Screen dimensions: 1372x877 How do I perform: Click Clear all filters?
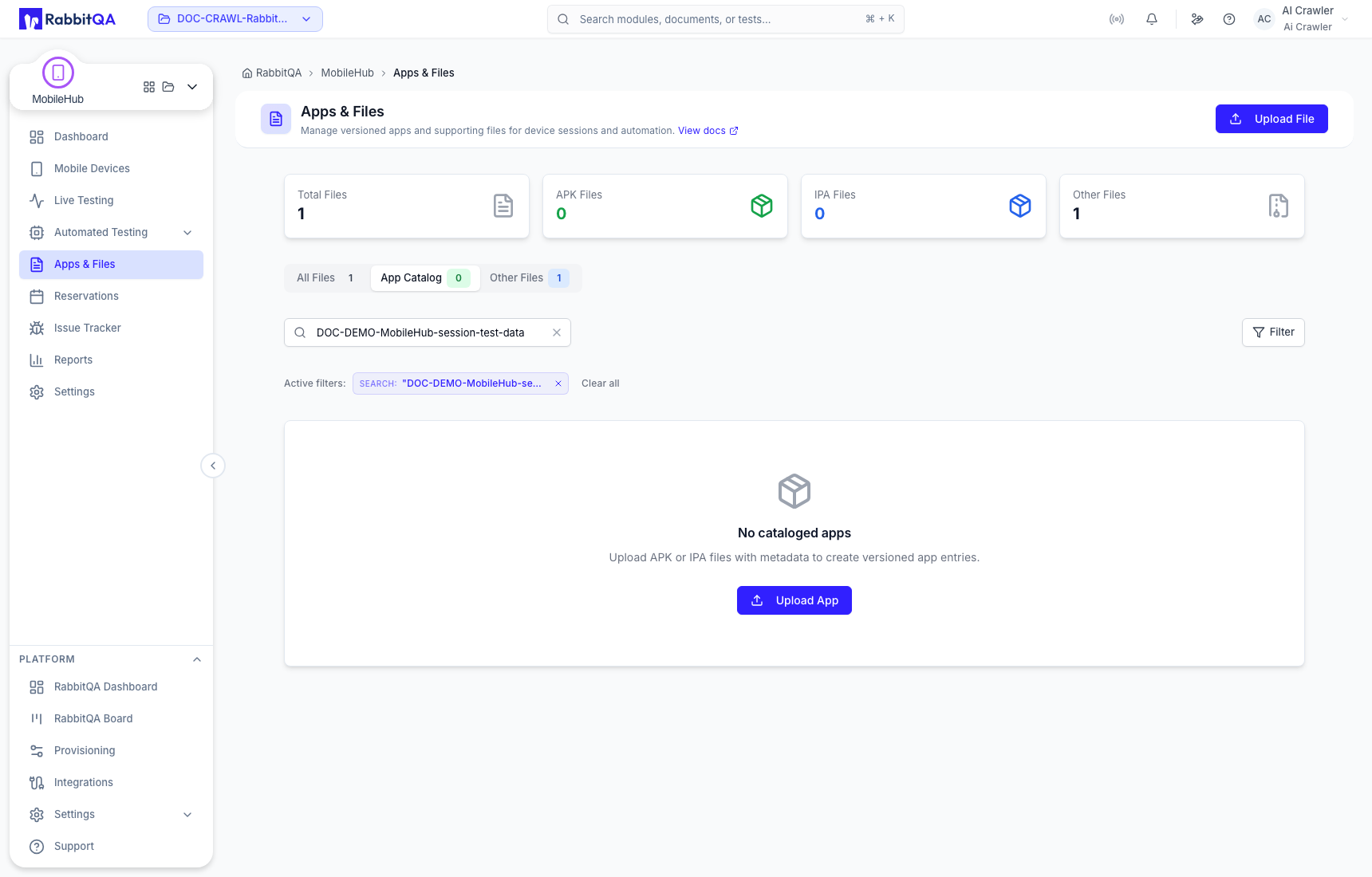pos(601,383)
